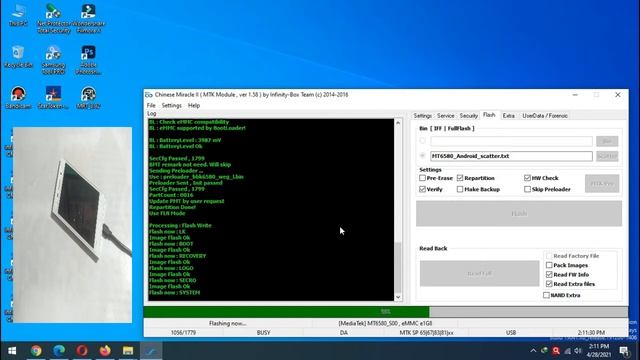Viewport: 640px width, 360px height.
Task: Click the Windows Start button
Action: click(x=12, y=351)
